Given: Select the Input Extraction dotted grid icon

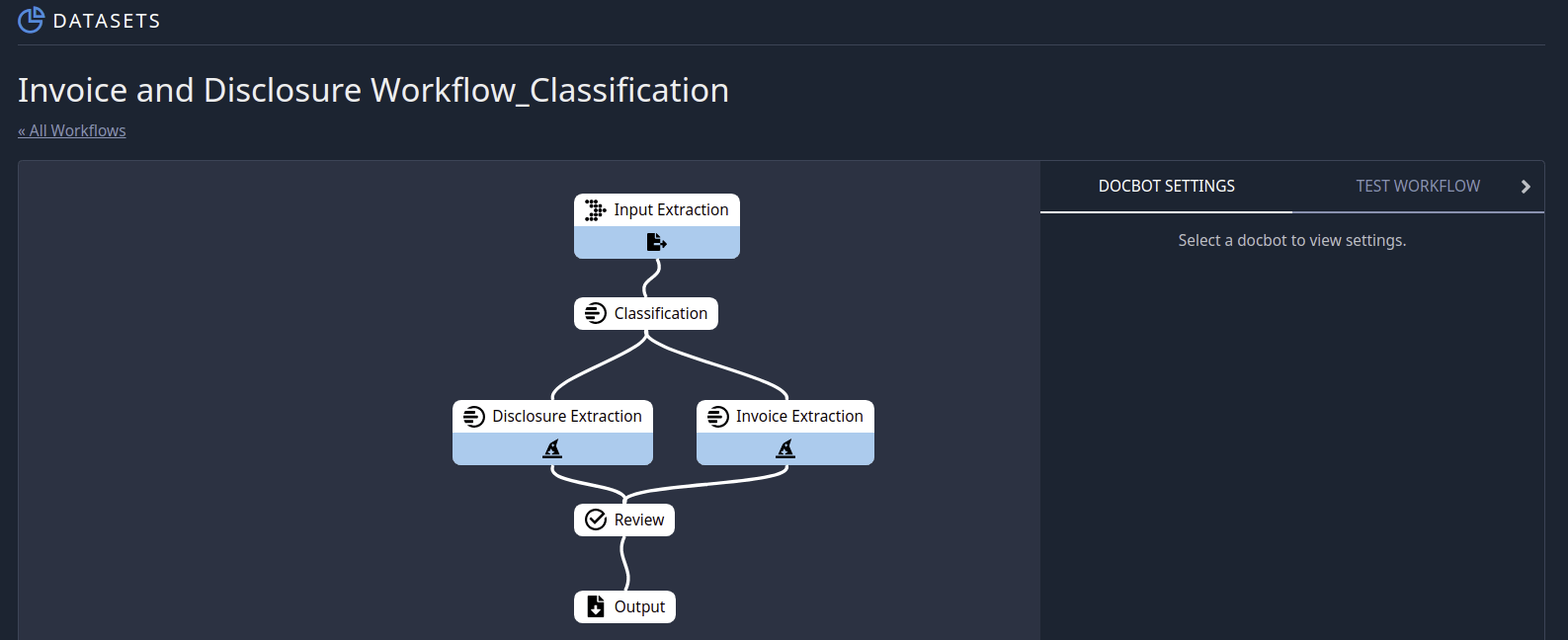Looking at the screenshot, I should (595, 209).
